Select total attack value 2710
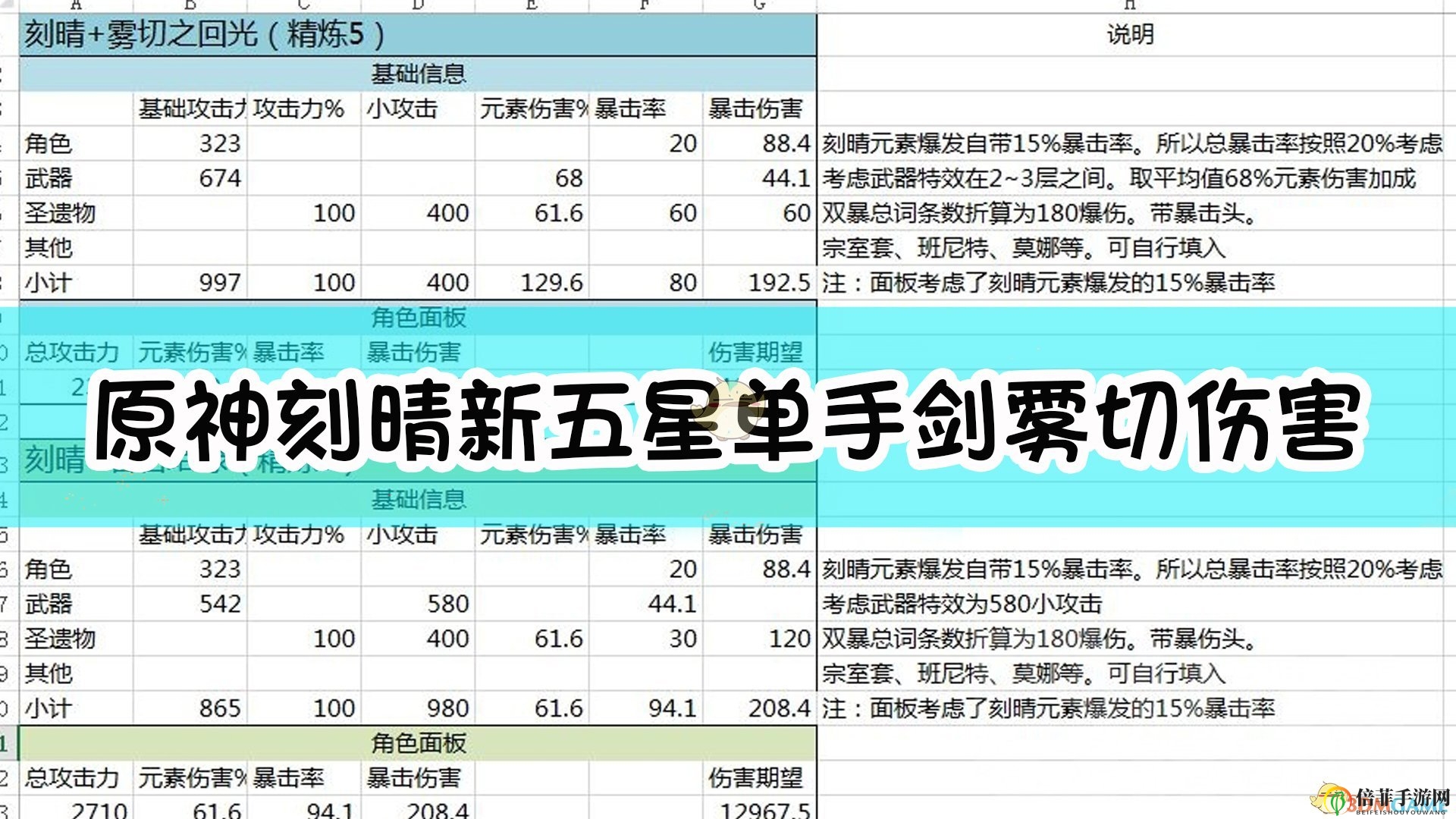This screenshot has width=1456, height=819. pos(77,808)
